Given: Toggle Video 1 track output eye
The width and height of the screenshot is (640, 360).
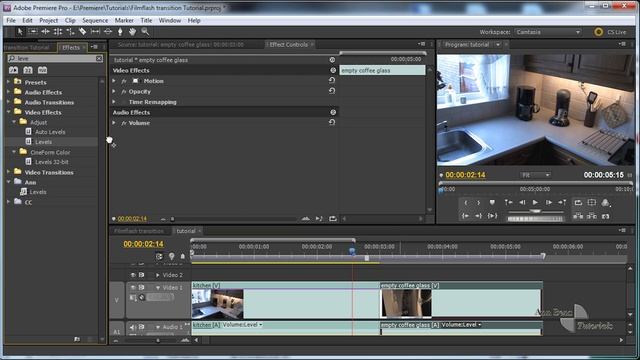Looking at the screenshot, I should (133, 288).
